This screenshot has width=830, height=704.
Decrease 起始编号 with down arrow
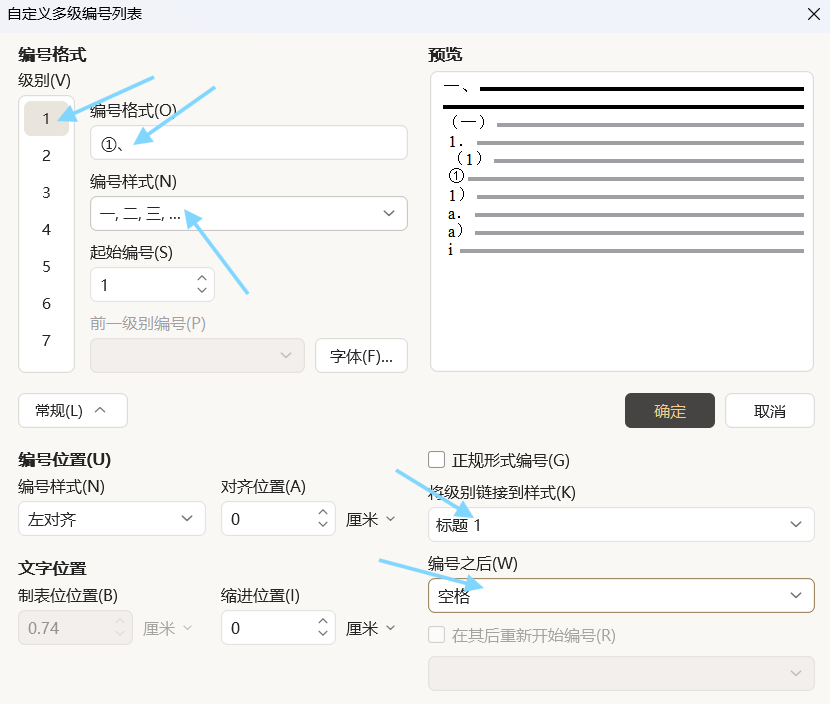click(202, 292)
